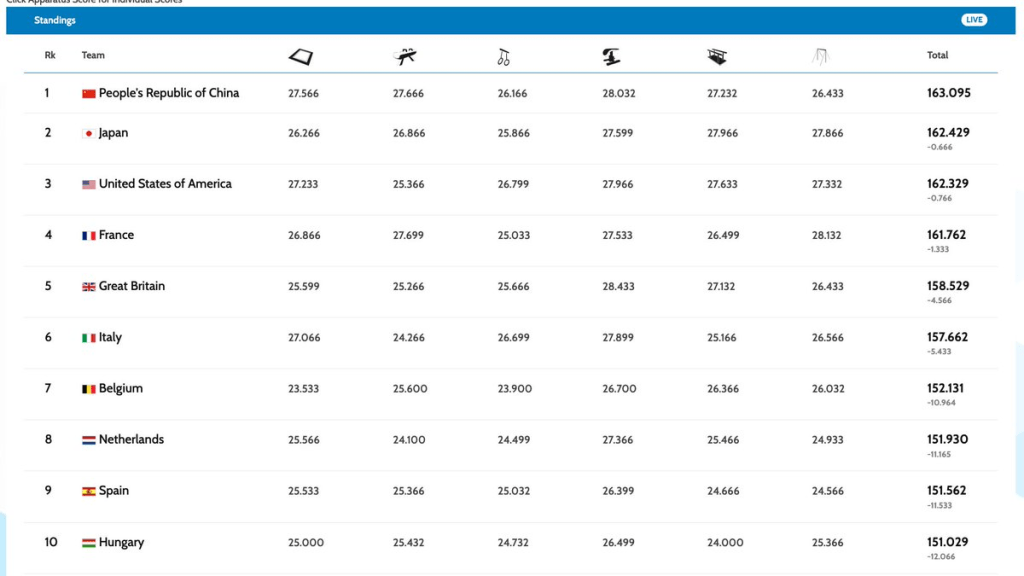Click the Team column header
Image resolution: width=1024 pixels, height=576 pixels.
[93, 55]
